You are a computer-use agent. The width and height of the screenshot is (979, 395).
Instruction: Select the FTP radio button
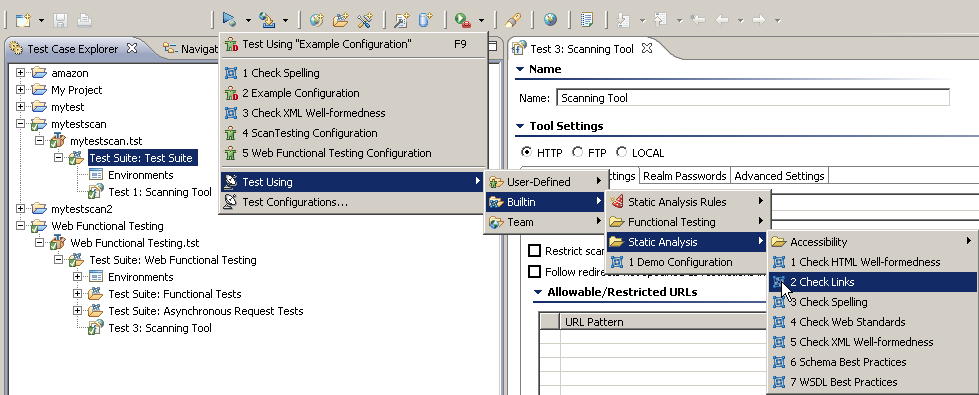tap(578, 152)
